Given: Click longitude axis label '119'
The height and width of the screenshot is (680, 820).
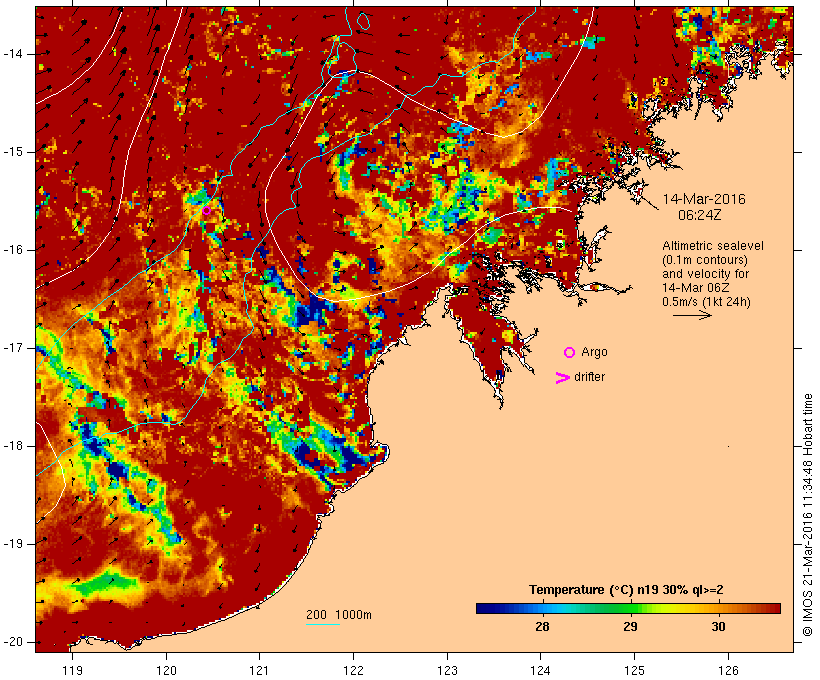Looking at the screenshot, I should point(72,671).
